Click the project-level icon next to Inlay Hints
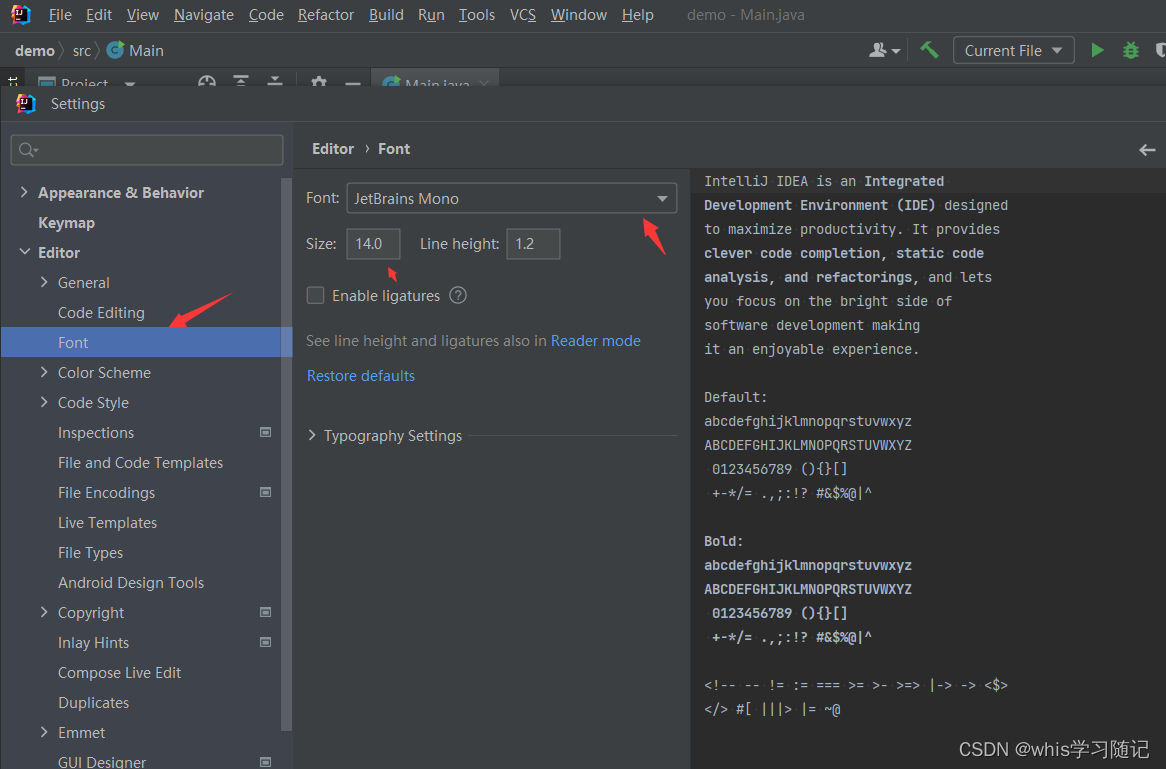 pos(265,642)
